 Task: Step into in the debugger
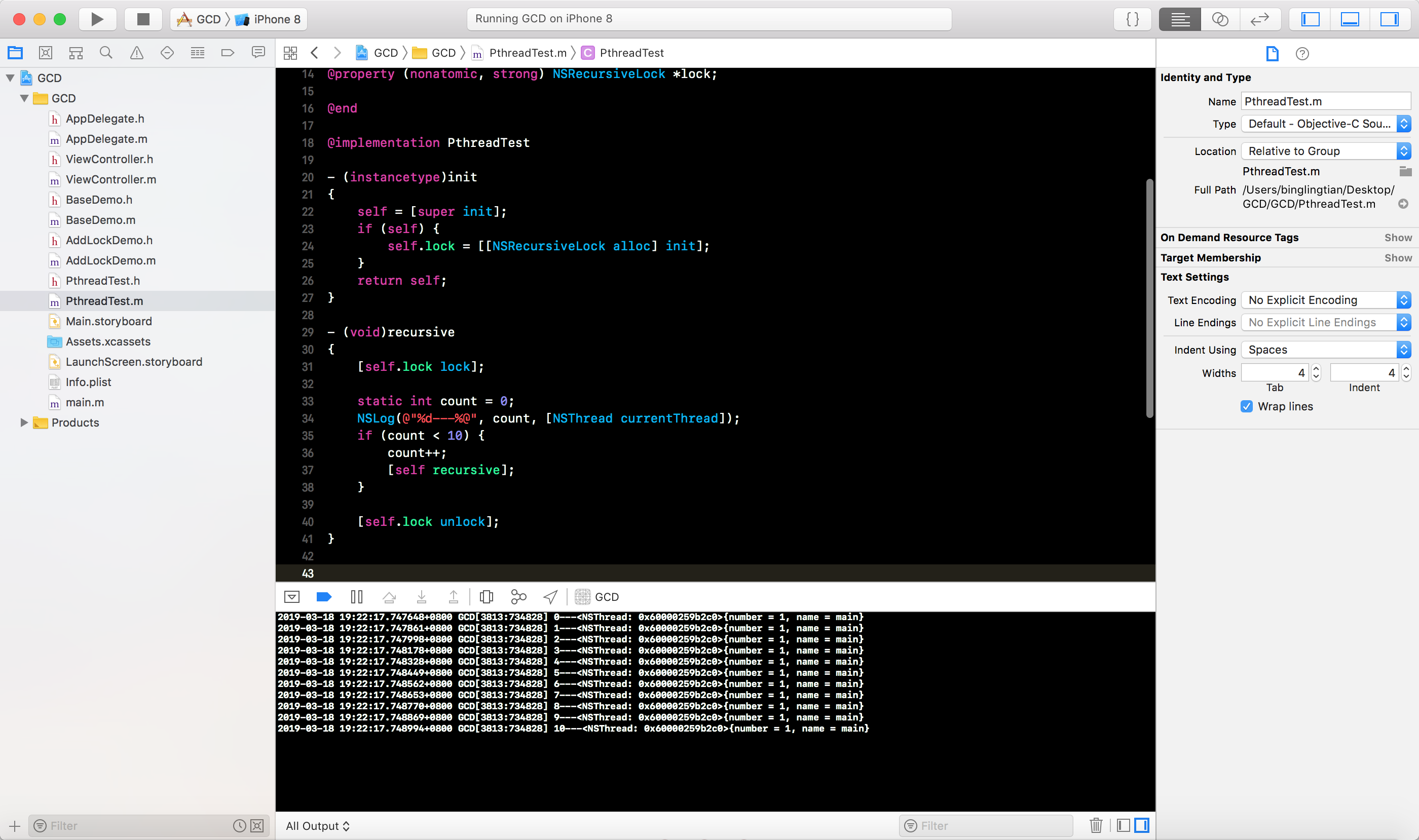pos(421,597)
